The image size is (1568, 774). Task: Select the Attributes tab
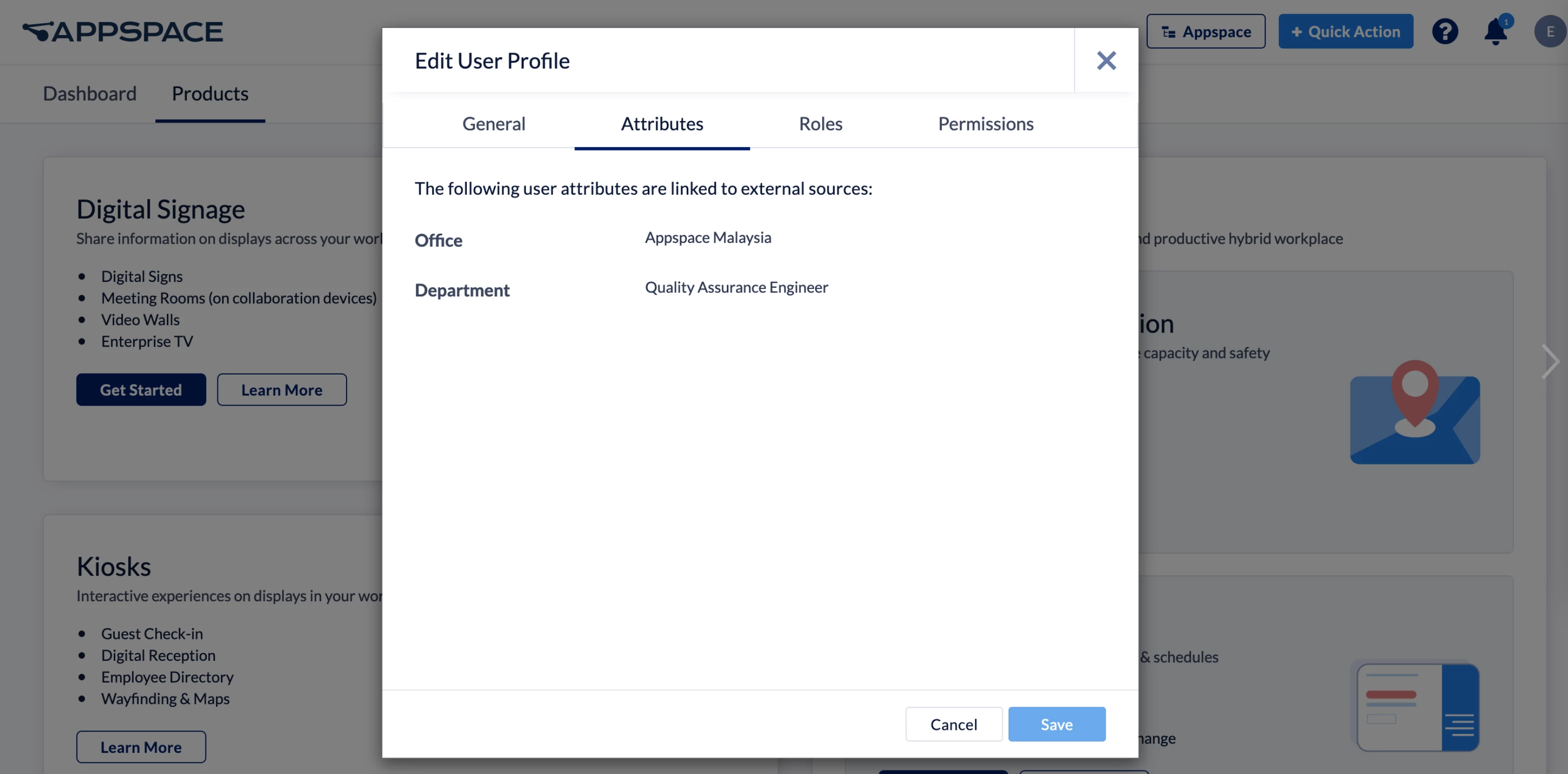click(662, 124)
